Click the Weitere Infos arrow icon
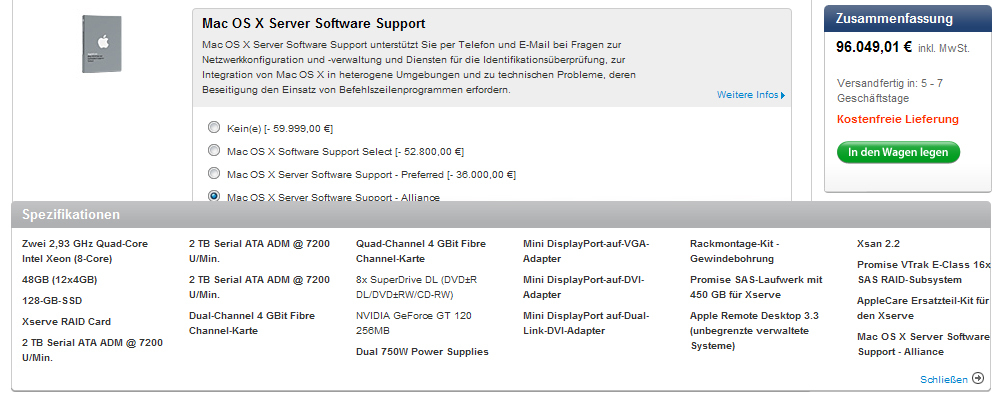1006x402 pixels. (783, 96)
